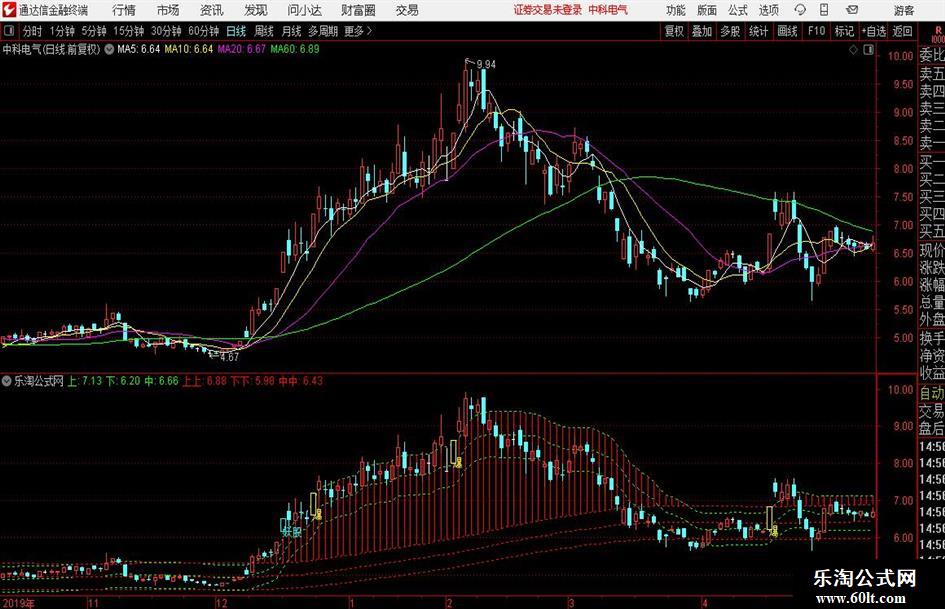Click the 4.67 low price marker

click(x=230, y=357)
